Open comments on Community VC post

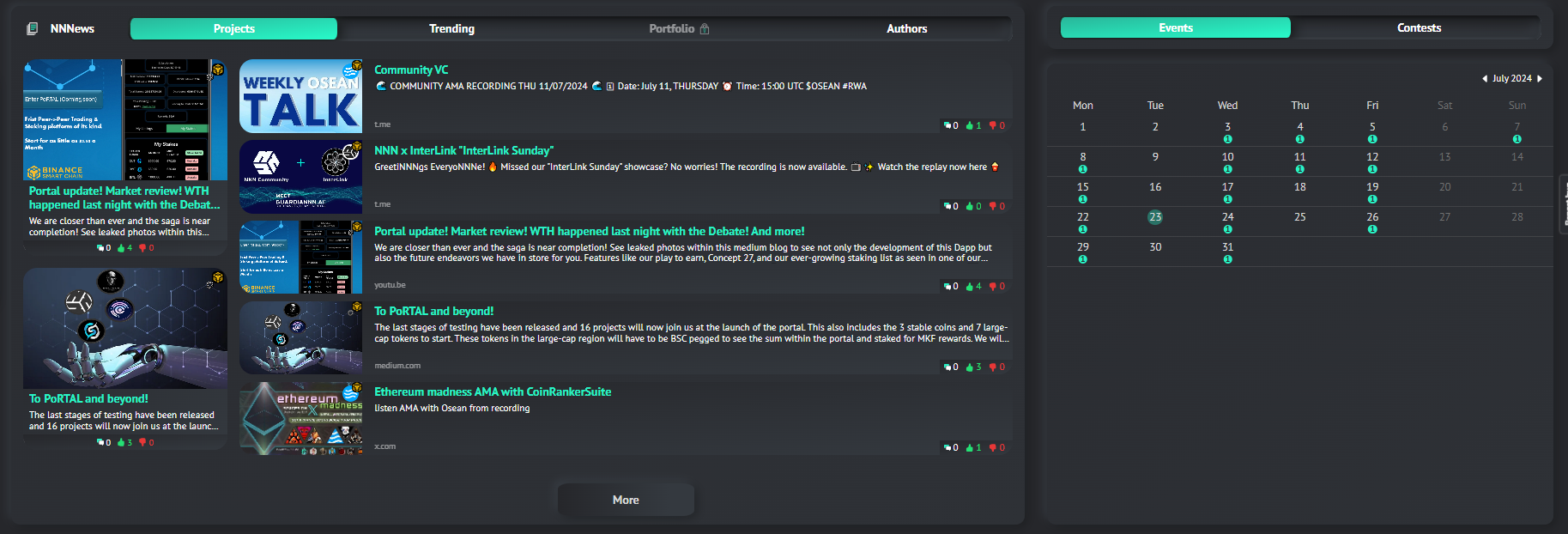(x=947, y=125)
